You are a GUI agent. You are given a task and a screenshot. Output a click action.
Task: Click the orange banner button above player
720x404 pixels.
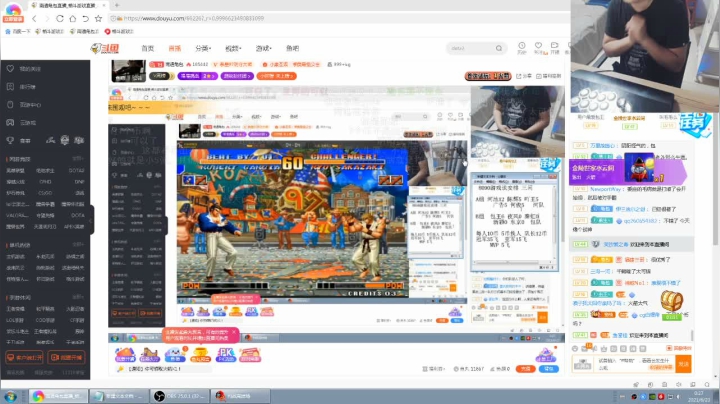pyautogui.click(x=488, y=76)
